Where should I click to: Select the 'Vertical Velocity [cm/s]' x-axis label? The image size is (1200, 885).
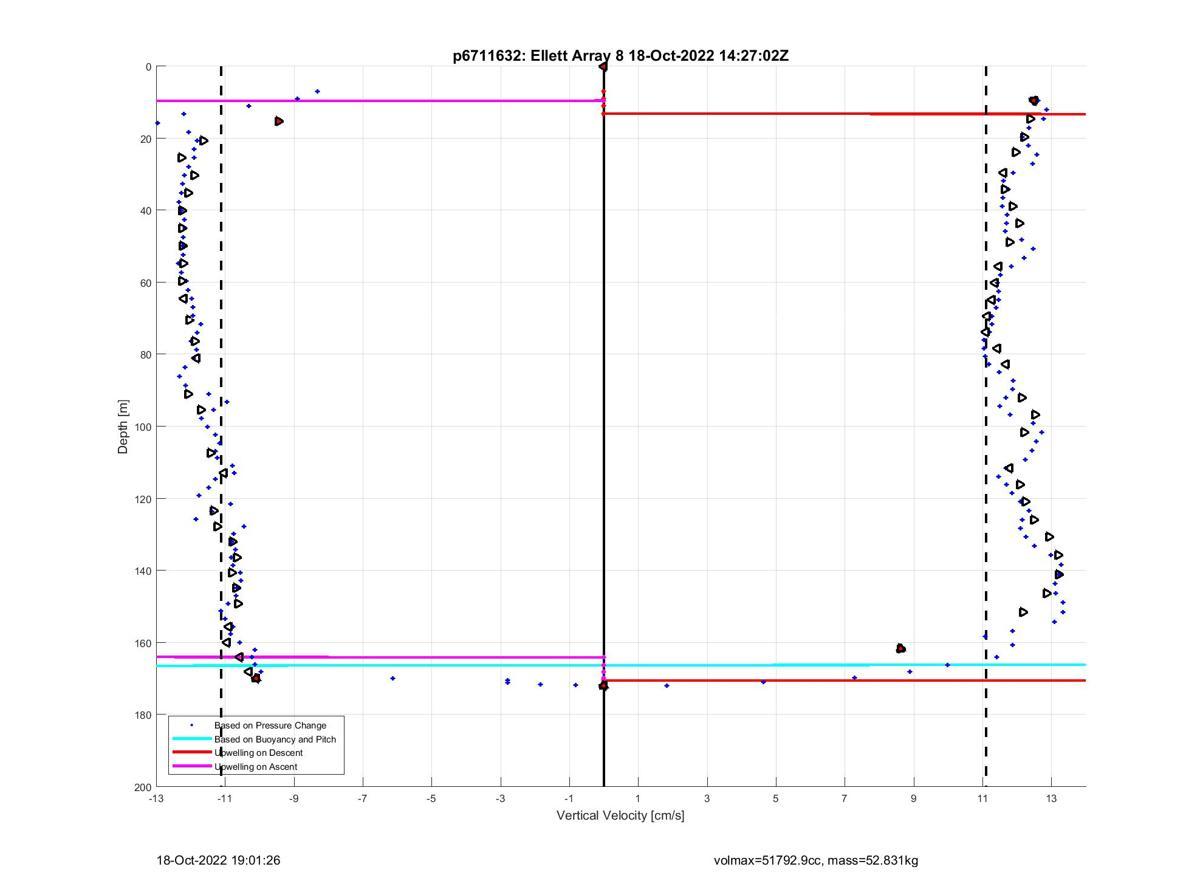(620, 816)
